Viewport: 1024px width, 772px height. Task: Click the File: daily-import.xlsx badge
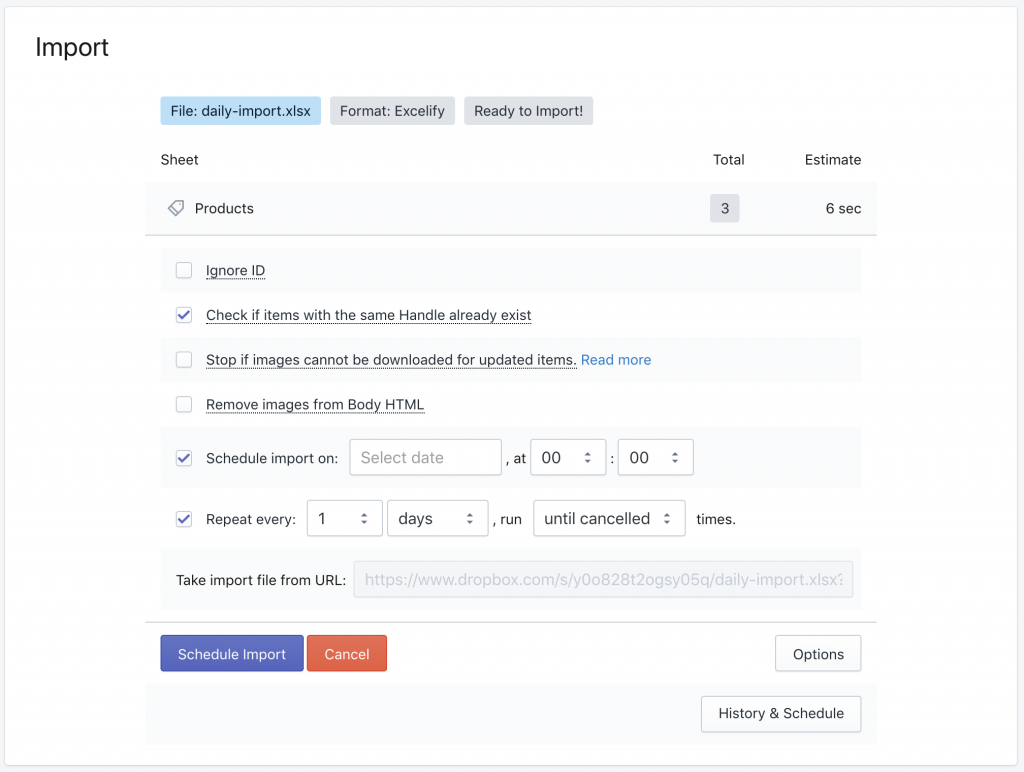coord(240,111)
